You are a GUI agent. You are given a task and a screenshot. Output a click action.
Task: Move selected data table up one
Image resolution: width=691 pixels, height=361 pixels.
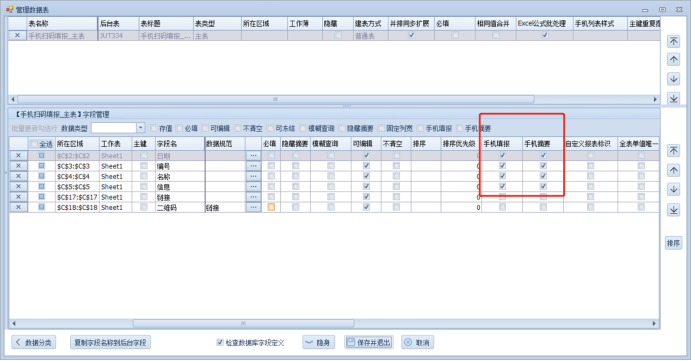(x=673, y=60)
